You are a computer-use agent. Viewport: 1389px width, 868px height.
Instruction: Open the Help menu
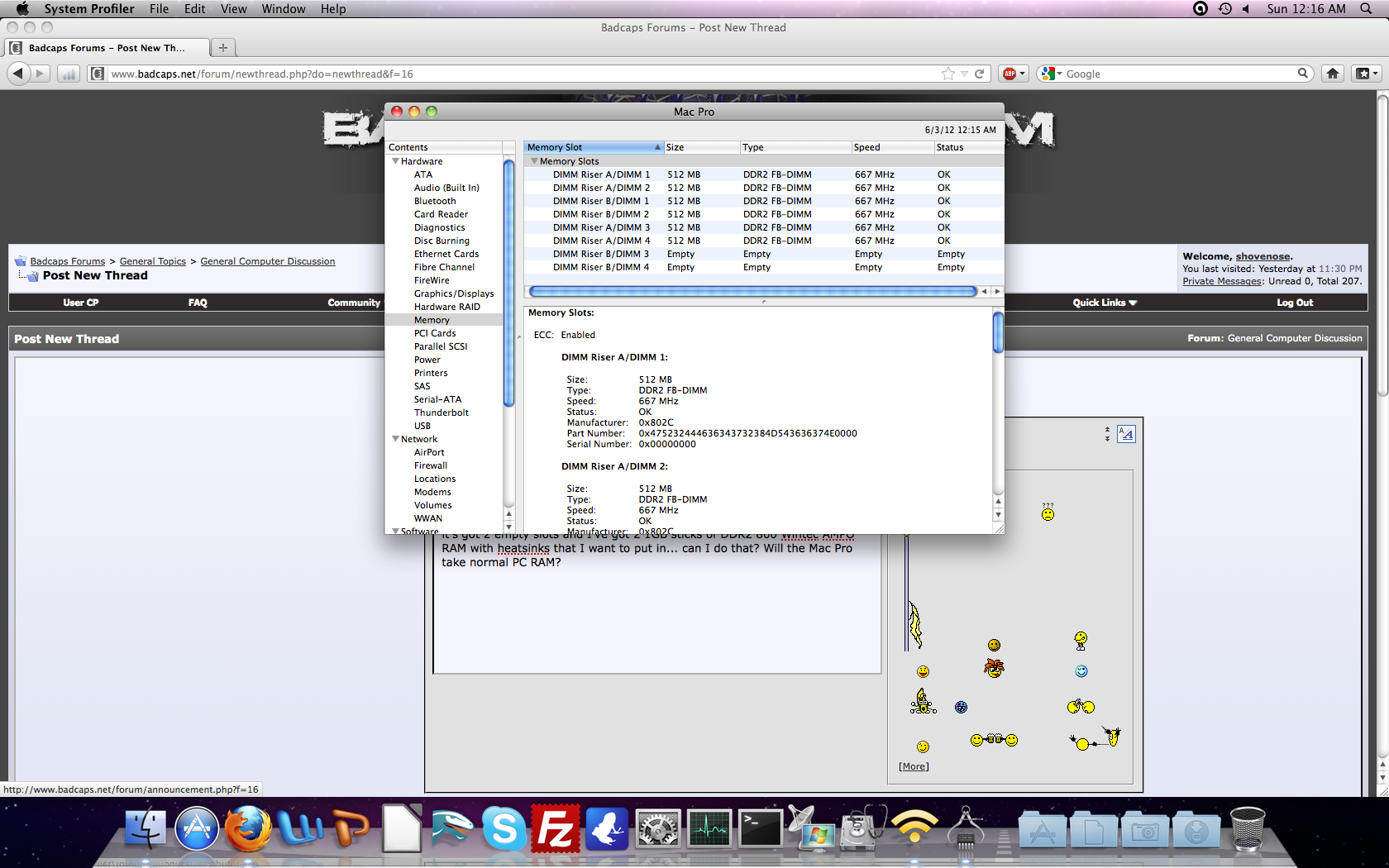pos(333,8)
